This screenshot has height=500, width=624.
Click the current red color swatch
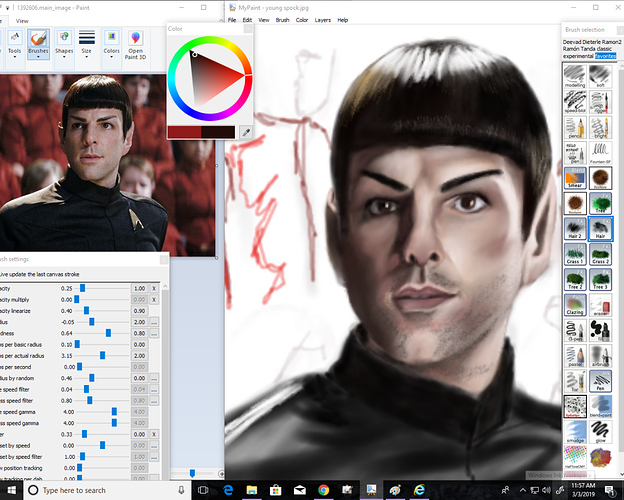point(184,132)
